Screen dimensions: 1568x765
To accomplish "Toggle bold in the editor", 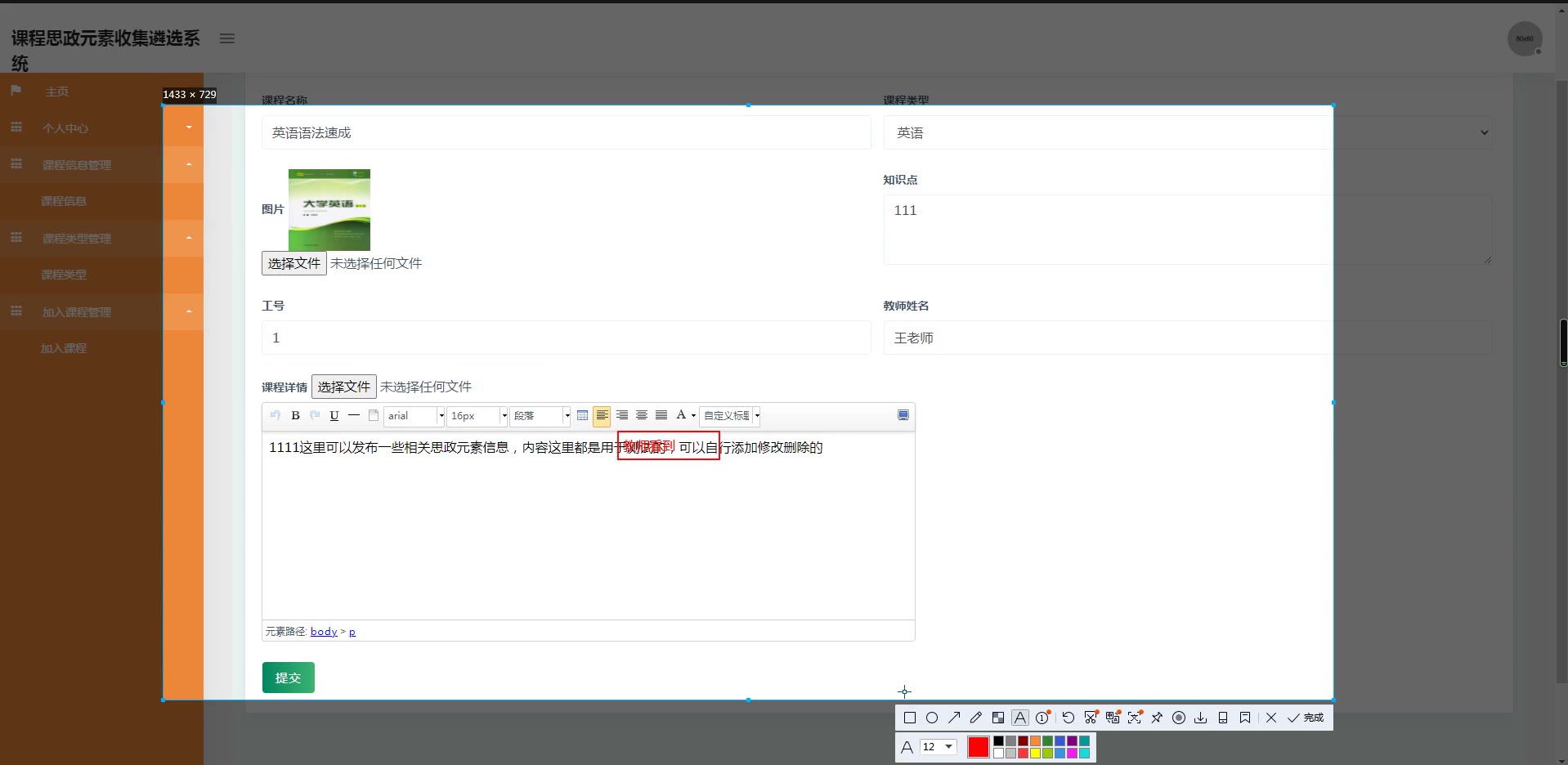I will [295, 415].
